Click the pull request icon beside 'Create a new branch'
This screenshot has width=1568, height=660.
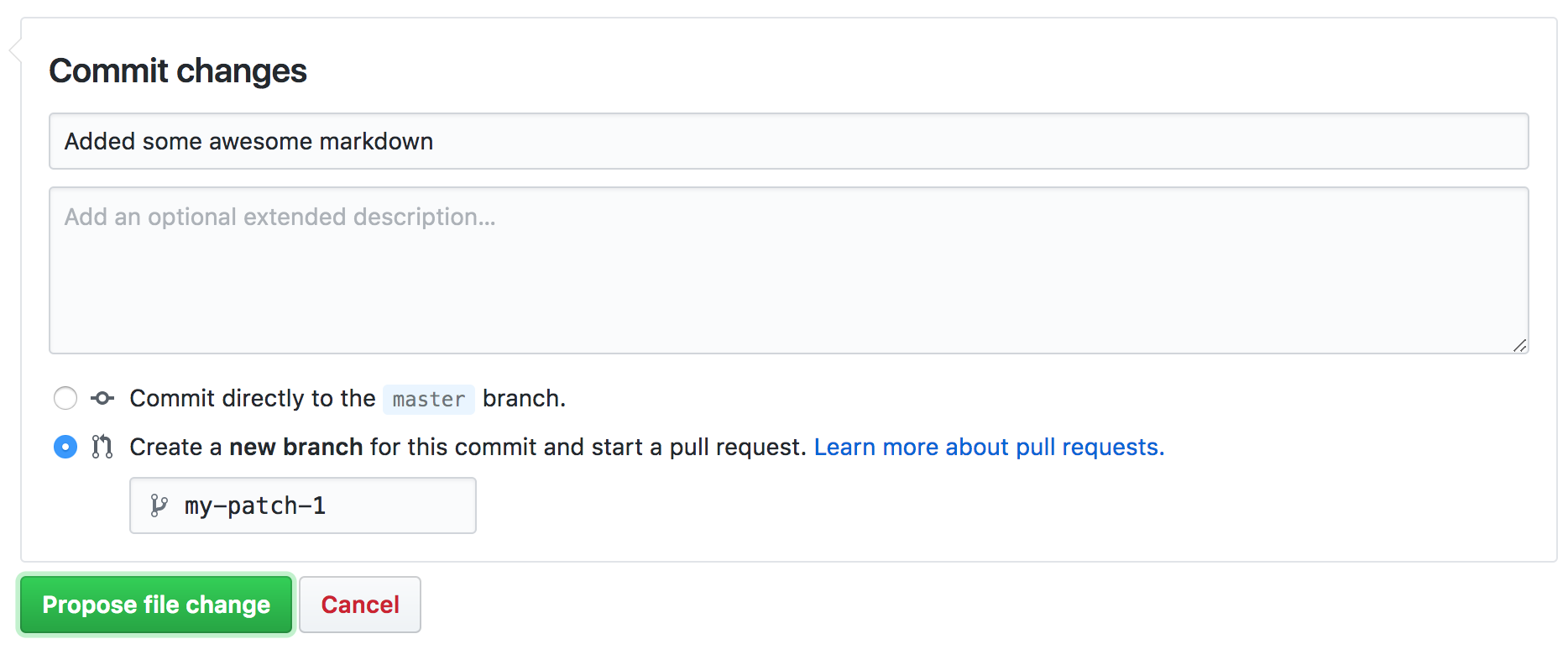[102, 447]
